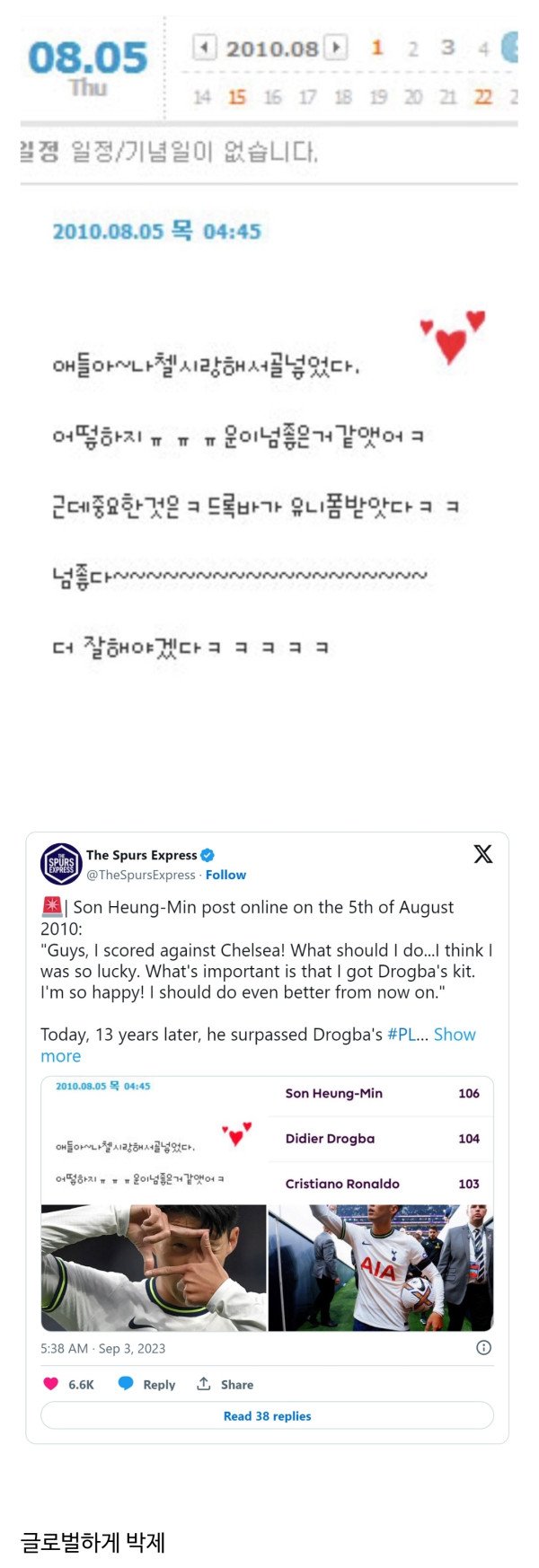Go to previous month in the calendar
Image resolution: width=539 pixels, height=1568 pixels.
click(x=205, y=47)
